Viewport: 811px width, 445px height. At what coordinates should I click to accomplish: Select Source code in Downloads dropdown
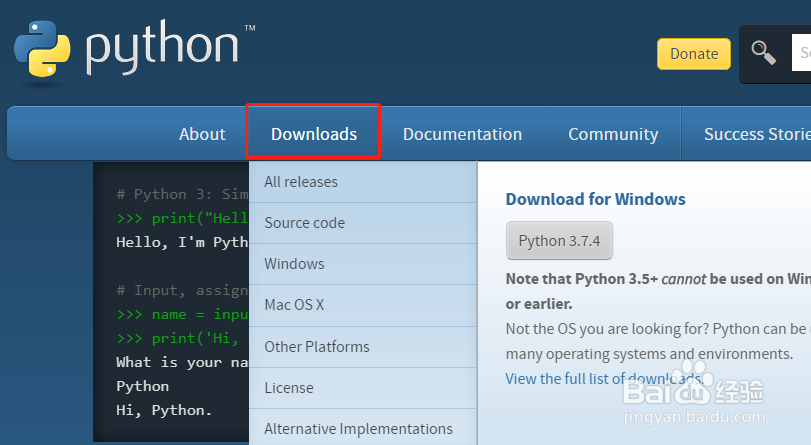363,223
